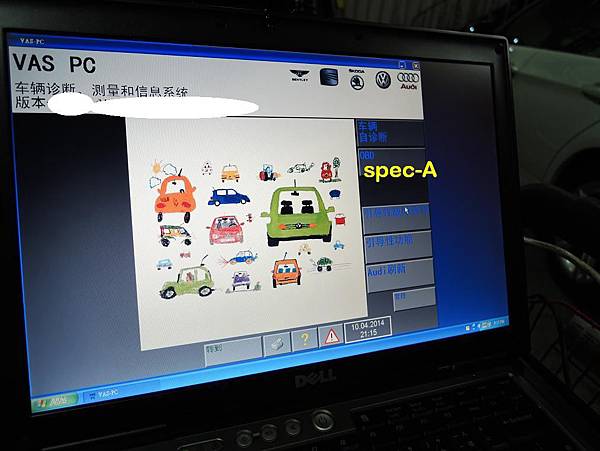This screenshot has width=600, height=451.
Task: Close the VAS-PC window
Action: 416,65
